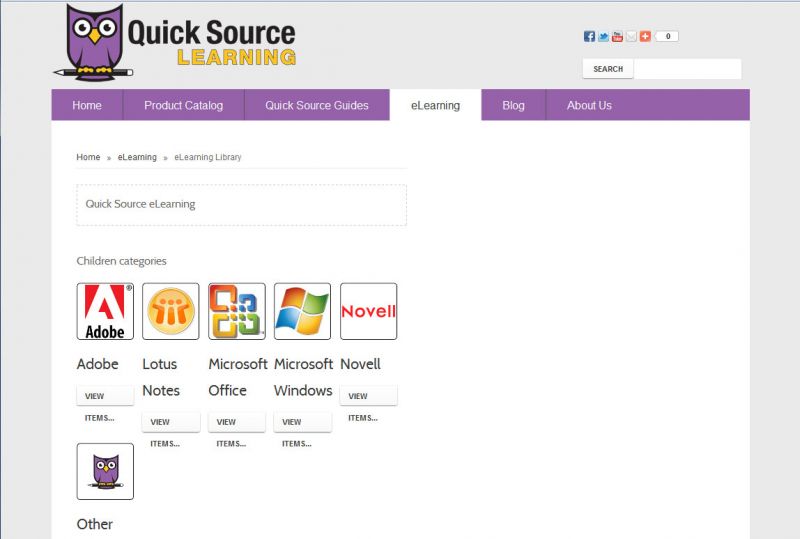
Task: View items under Novell
Action: pyautogui.click(x=368, y=396)
